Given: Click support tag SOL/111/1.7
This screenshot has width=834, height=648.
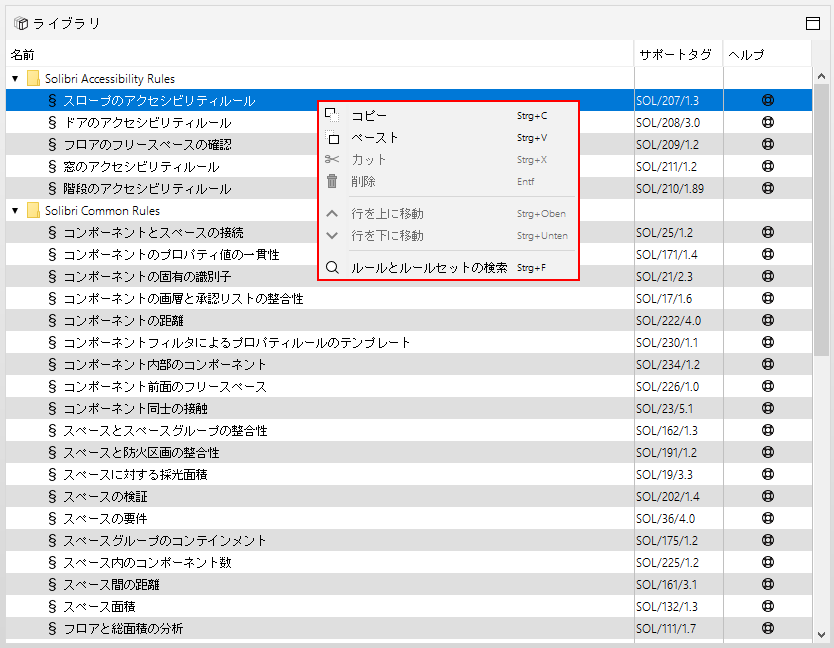Looking at the screenshot, I should [665, 628].
